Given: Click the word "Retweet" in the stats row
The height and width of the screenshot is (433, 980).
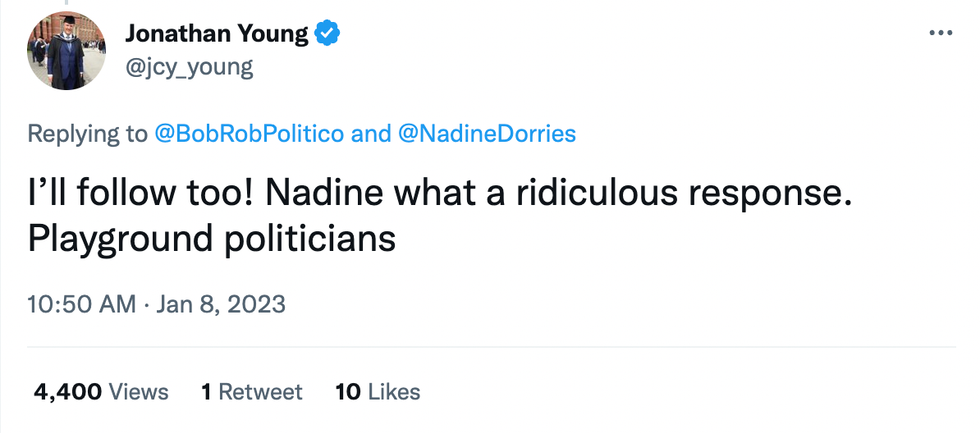Looking at the screenshot, I should [260, 392].
